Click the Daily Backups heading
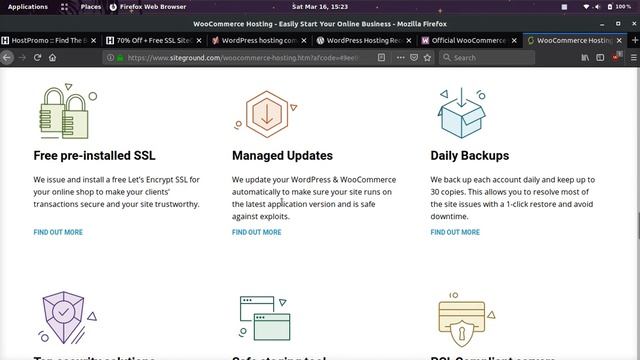Screen dimensions: 640x360 tap(469, 156)
